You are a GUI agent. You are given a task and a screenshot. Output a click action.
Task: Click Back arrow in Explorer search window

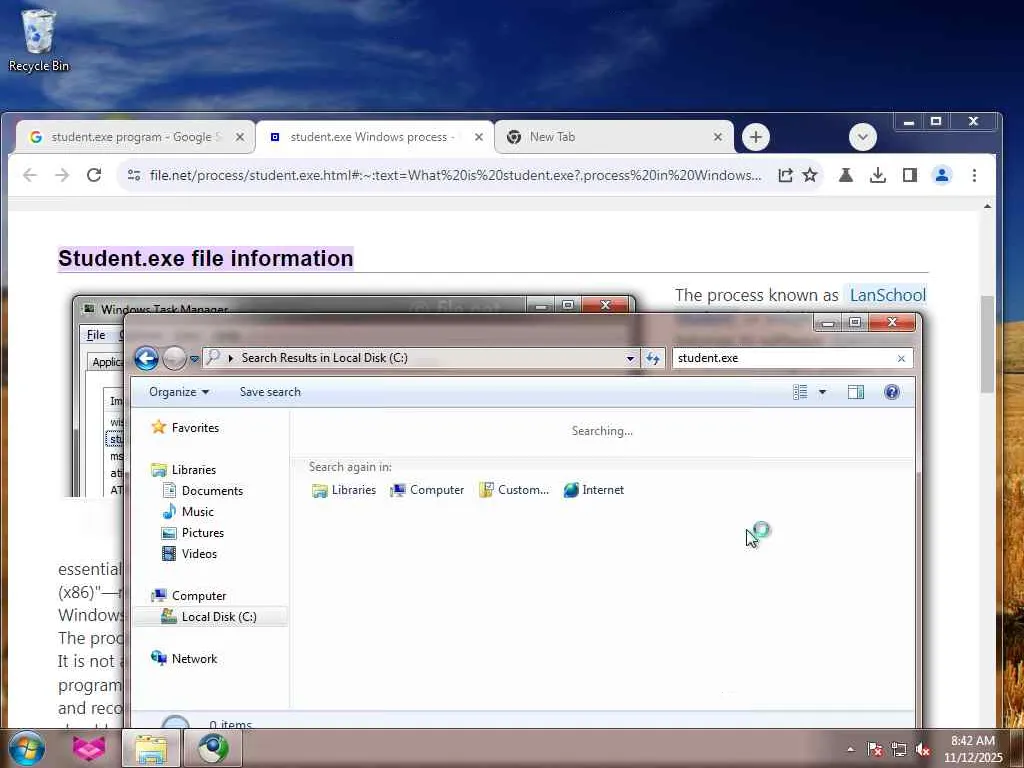pyautogui.click(x=146, y=358)
